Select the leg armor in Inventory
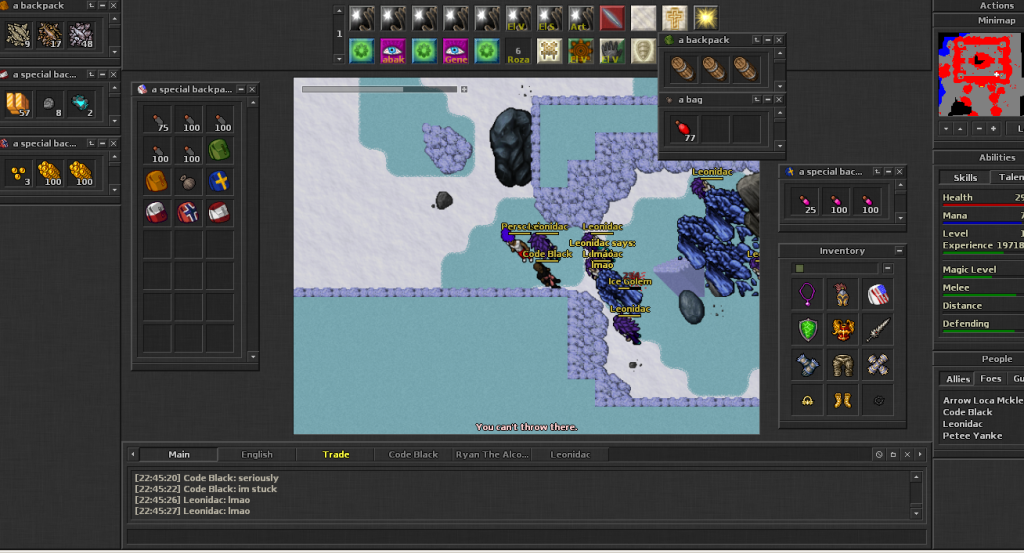 point(842,365)
